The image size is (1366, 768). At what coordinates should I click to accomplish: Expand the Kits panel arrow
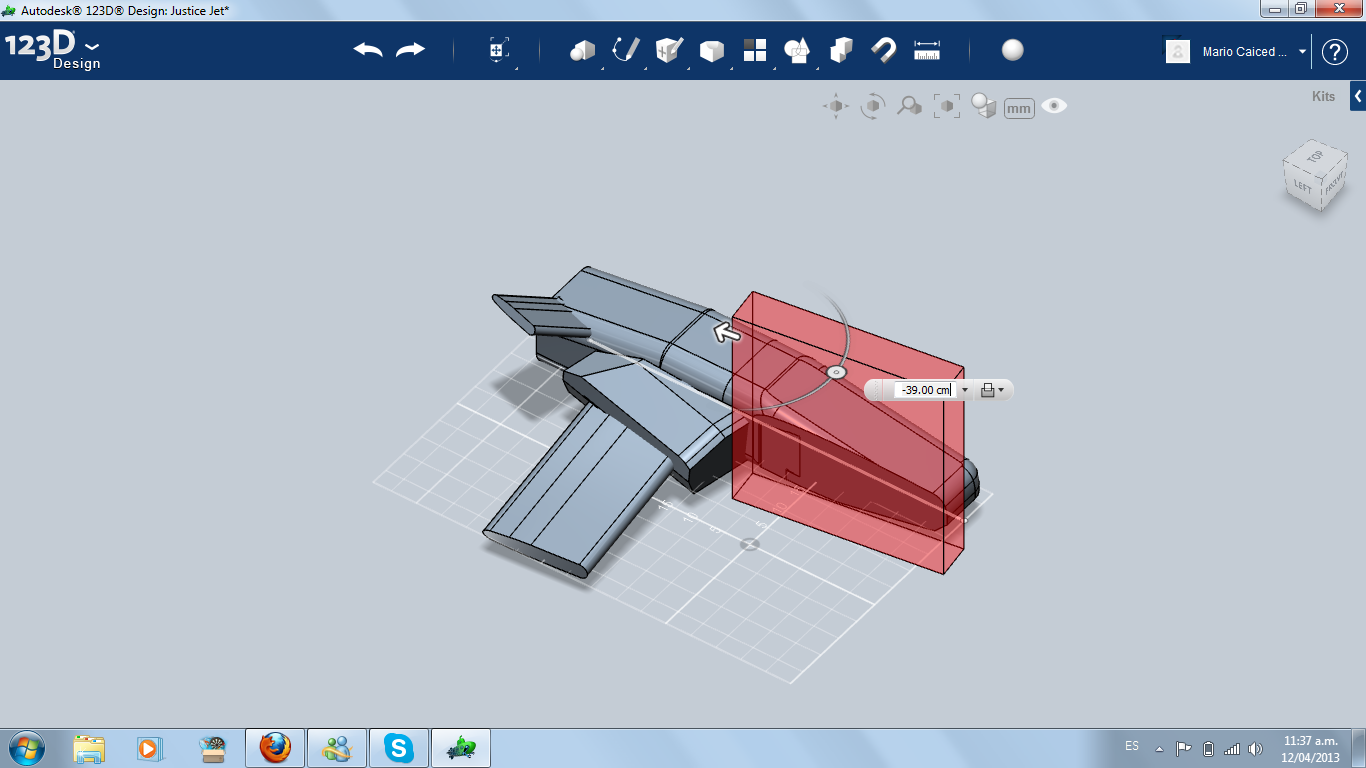click(1358, 96)
